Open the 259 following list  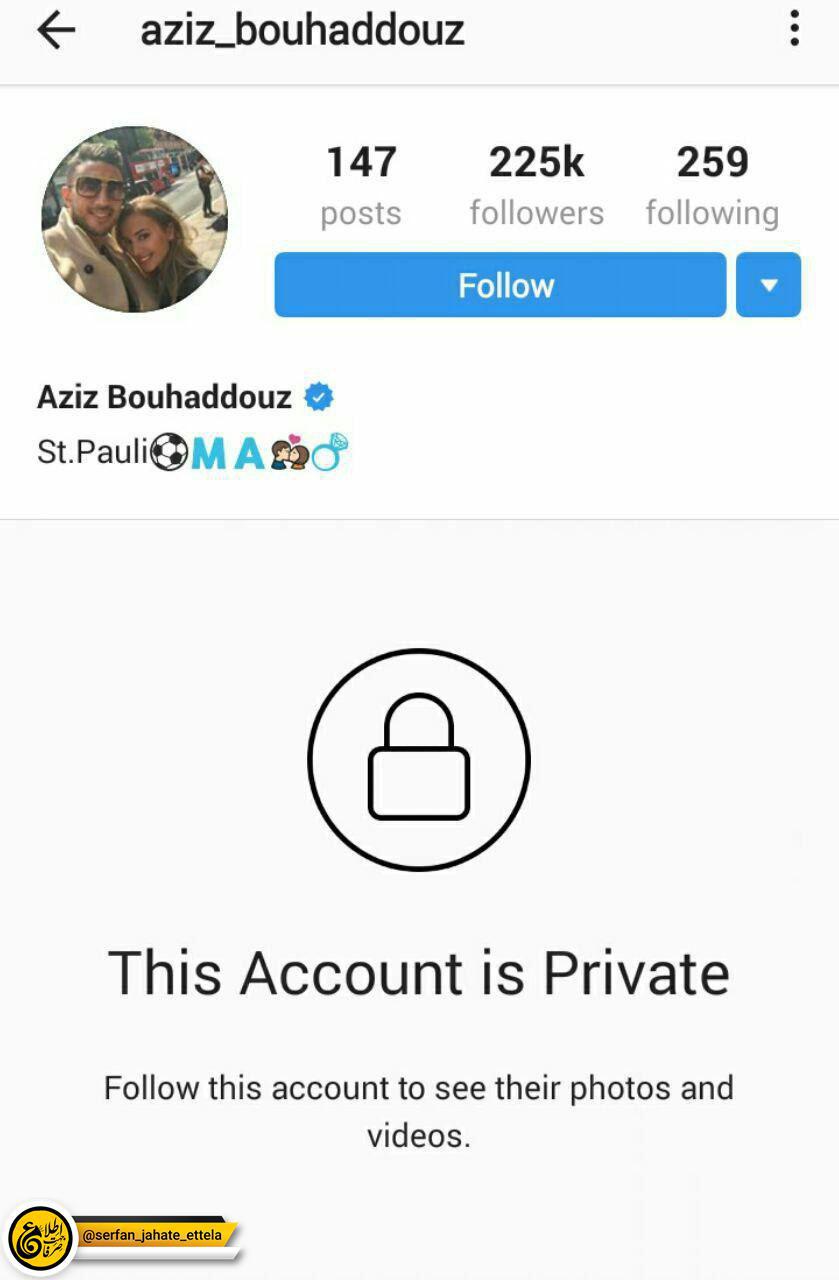tap(712, 186)
